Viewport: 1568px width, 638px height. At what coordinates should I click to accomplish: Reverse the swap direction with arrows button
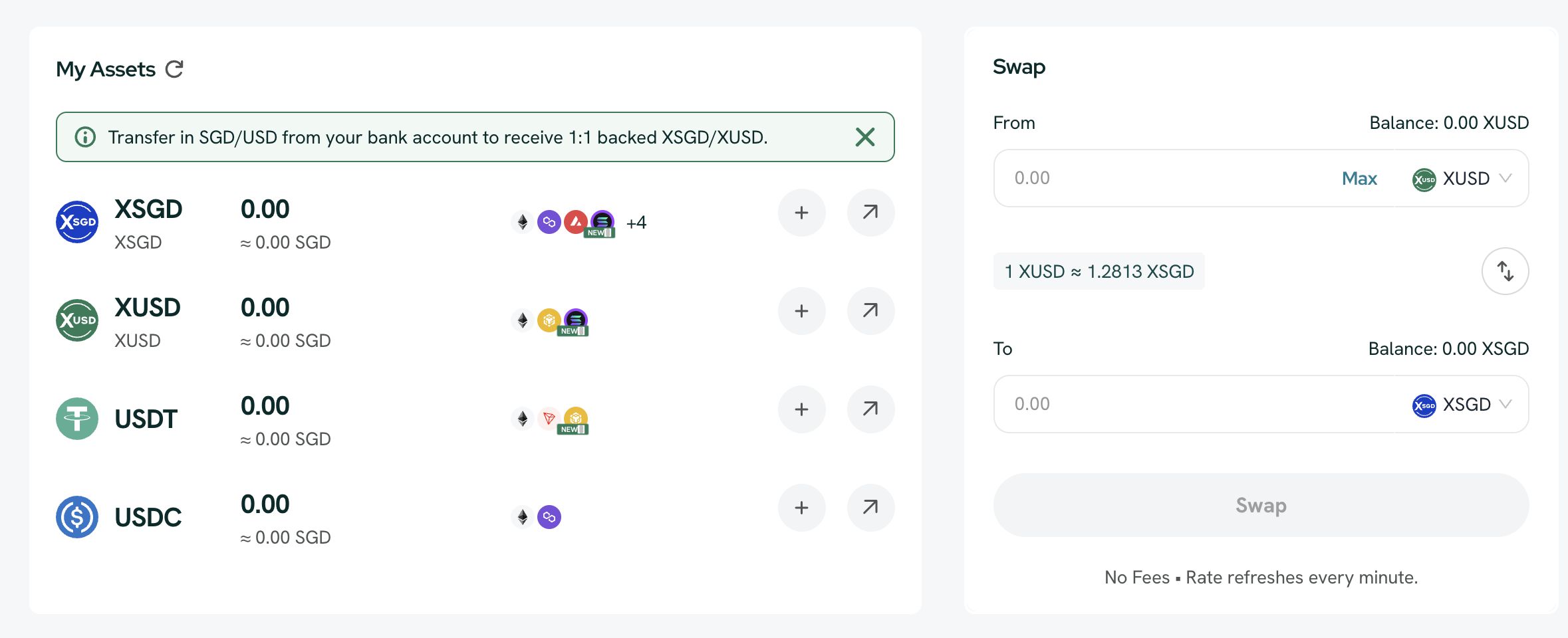[x=1505, y=271]
